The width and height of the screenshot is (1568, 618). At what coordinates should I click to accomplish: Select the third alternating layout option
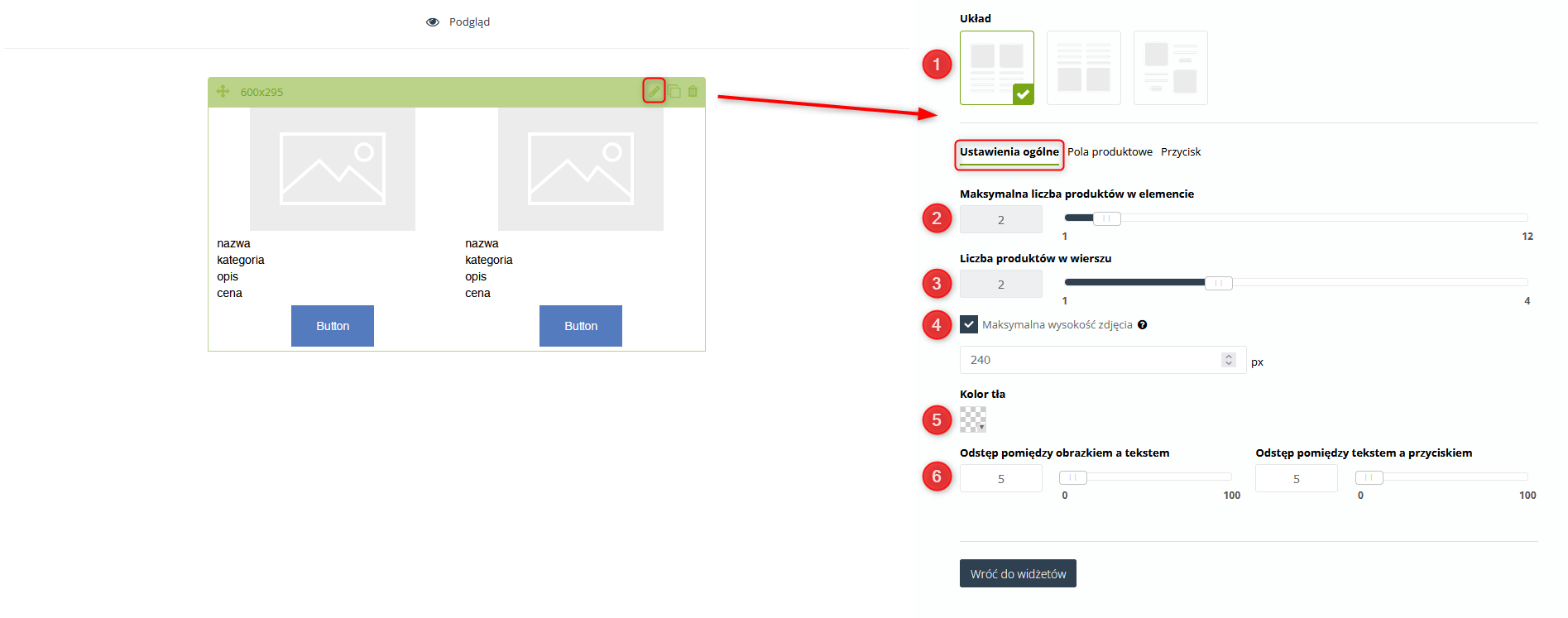1170,68
